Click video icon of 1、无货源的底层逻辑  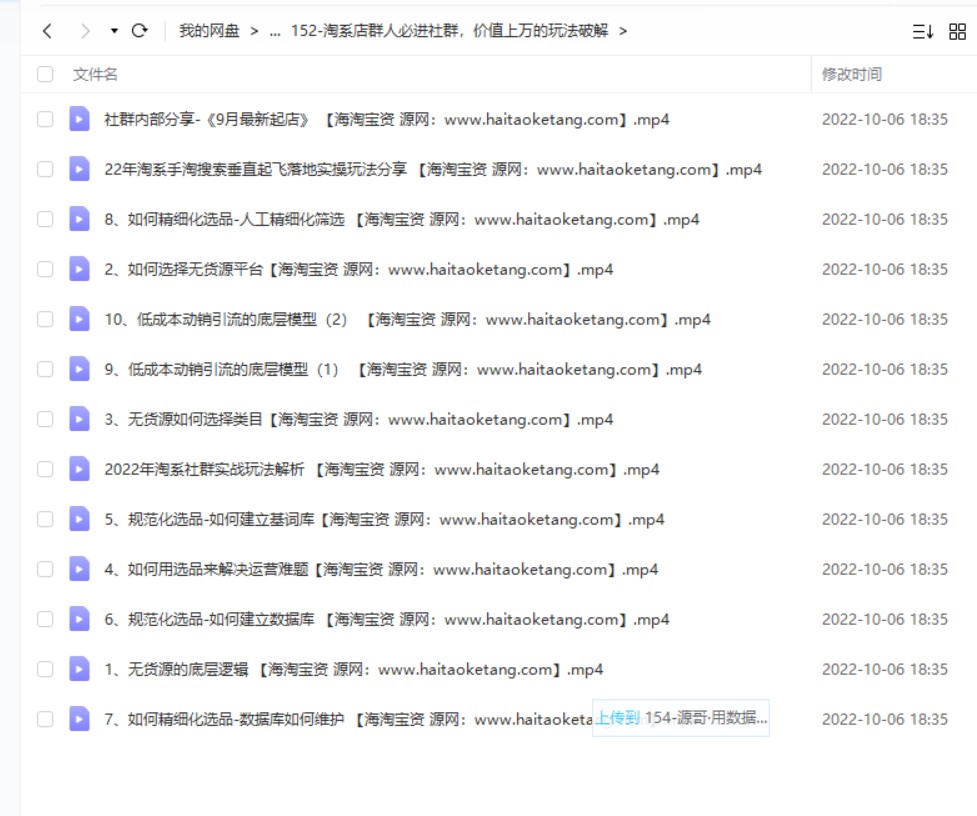point(79,669)
